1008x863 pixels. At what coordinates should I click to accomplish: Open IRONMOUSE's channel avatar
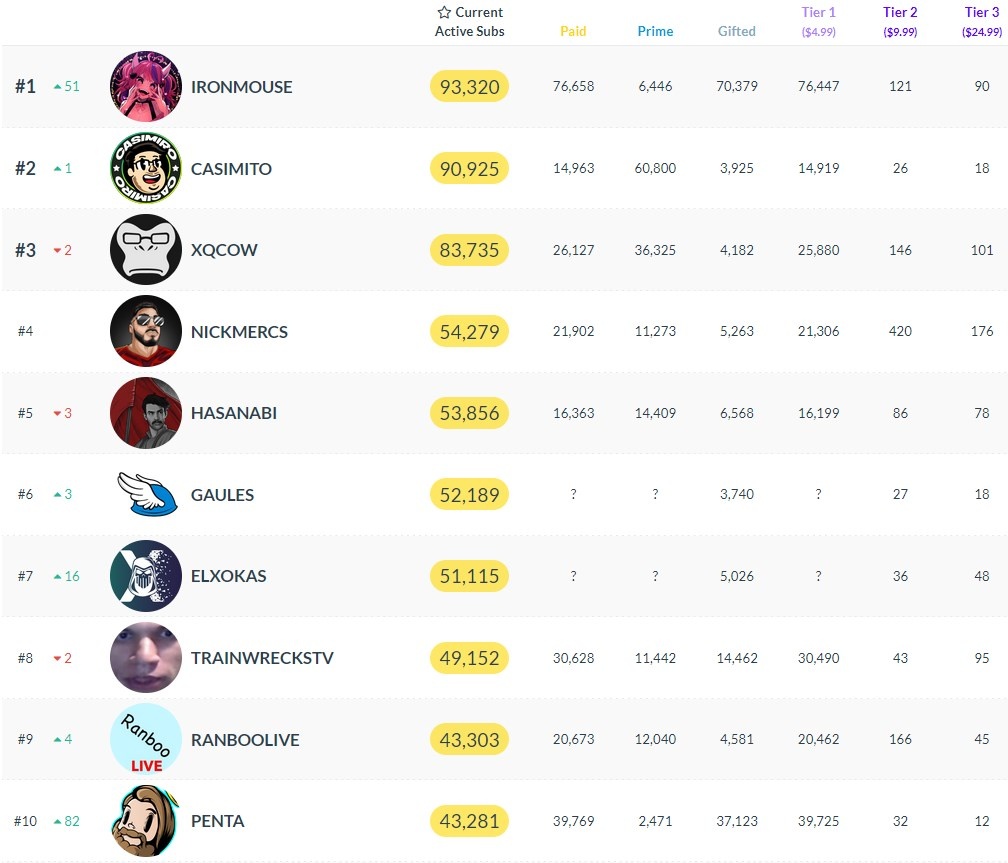coord(146,86)
